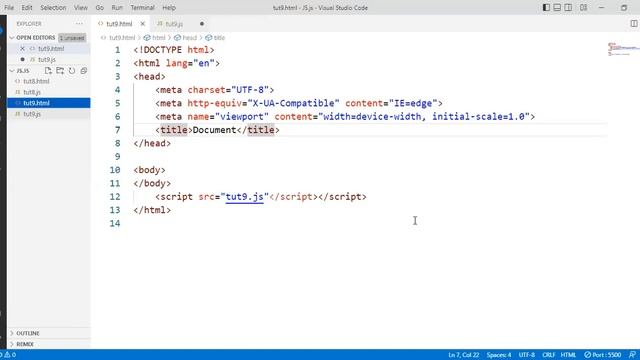Toggle the bottom panel layout icon
The width and height of the screenshot is (640, 360).
coord(557,7)
